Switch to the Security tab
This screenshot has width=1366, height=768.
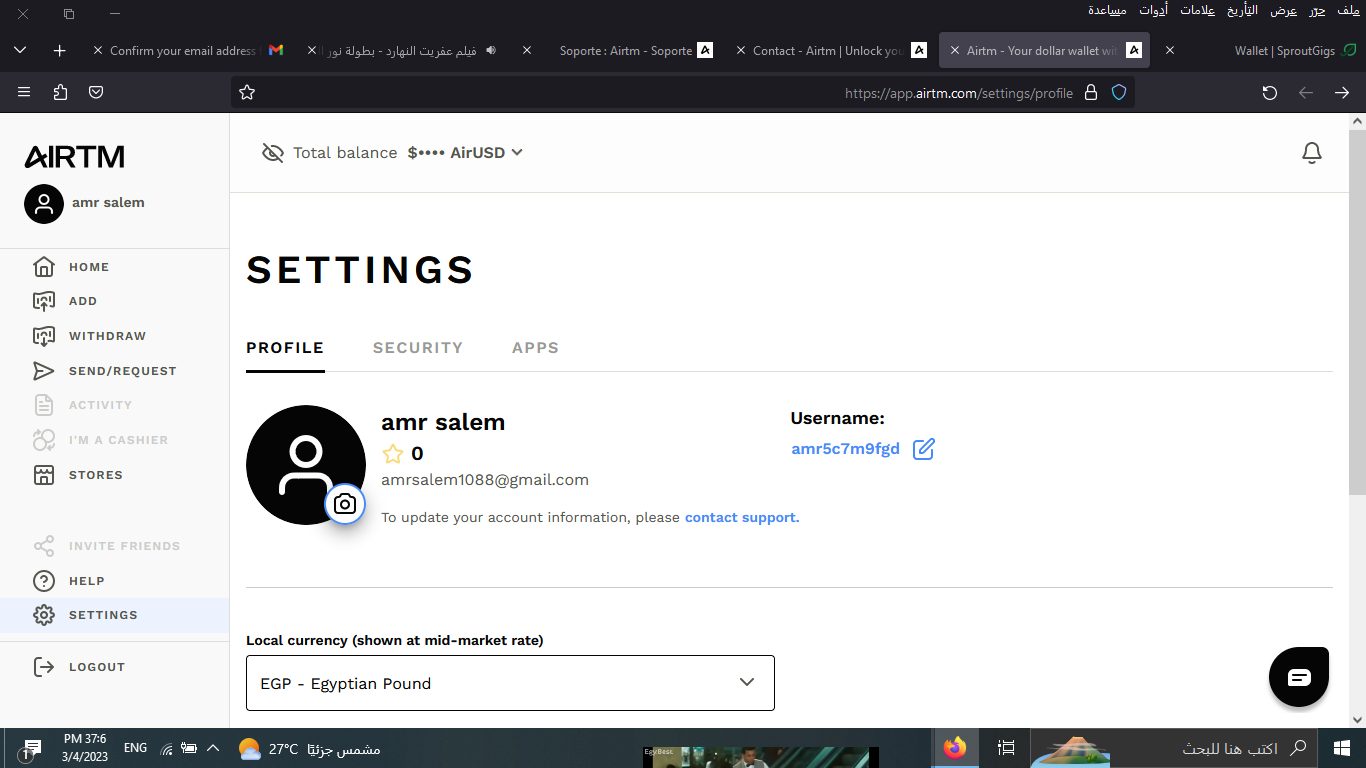tap(417, 348)
